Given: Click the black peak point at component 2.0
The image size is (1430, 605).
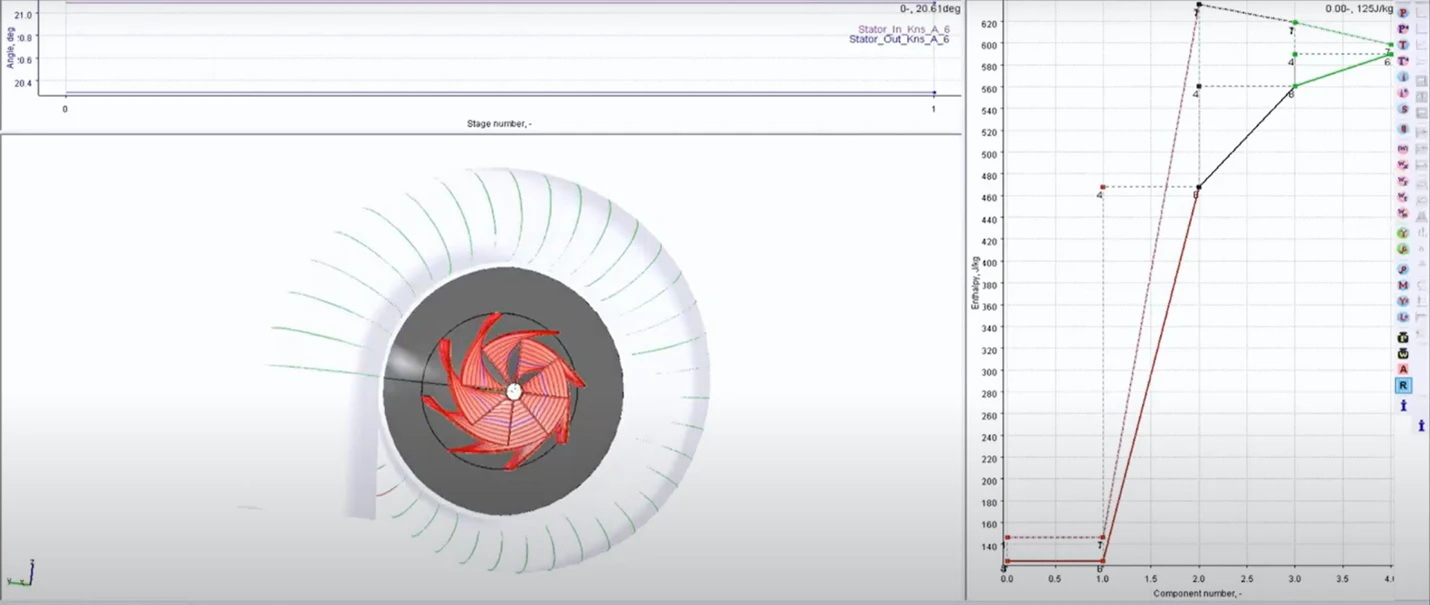Looking at the screenshot, I should pos(1199,5).
